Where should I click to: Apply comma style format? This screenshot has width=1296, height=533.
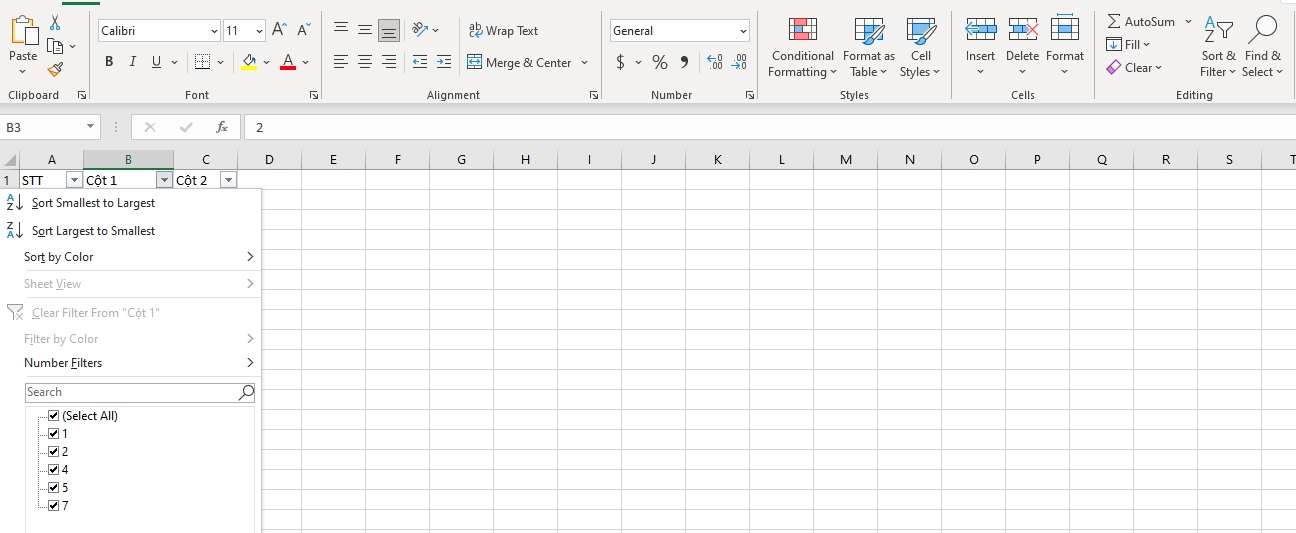684,62
